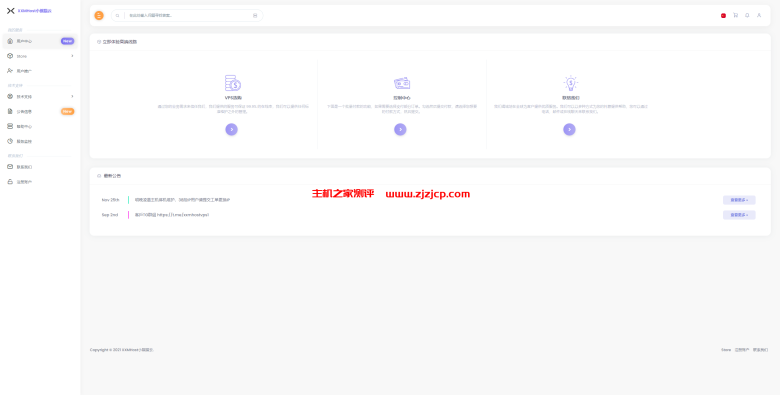Click the light-bulb icon on the right card
The image size is (780, 395).
(x=571, y=83)
